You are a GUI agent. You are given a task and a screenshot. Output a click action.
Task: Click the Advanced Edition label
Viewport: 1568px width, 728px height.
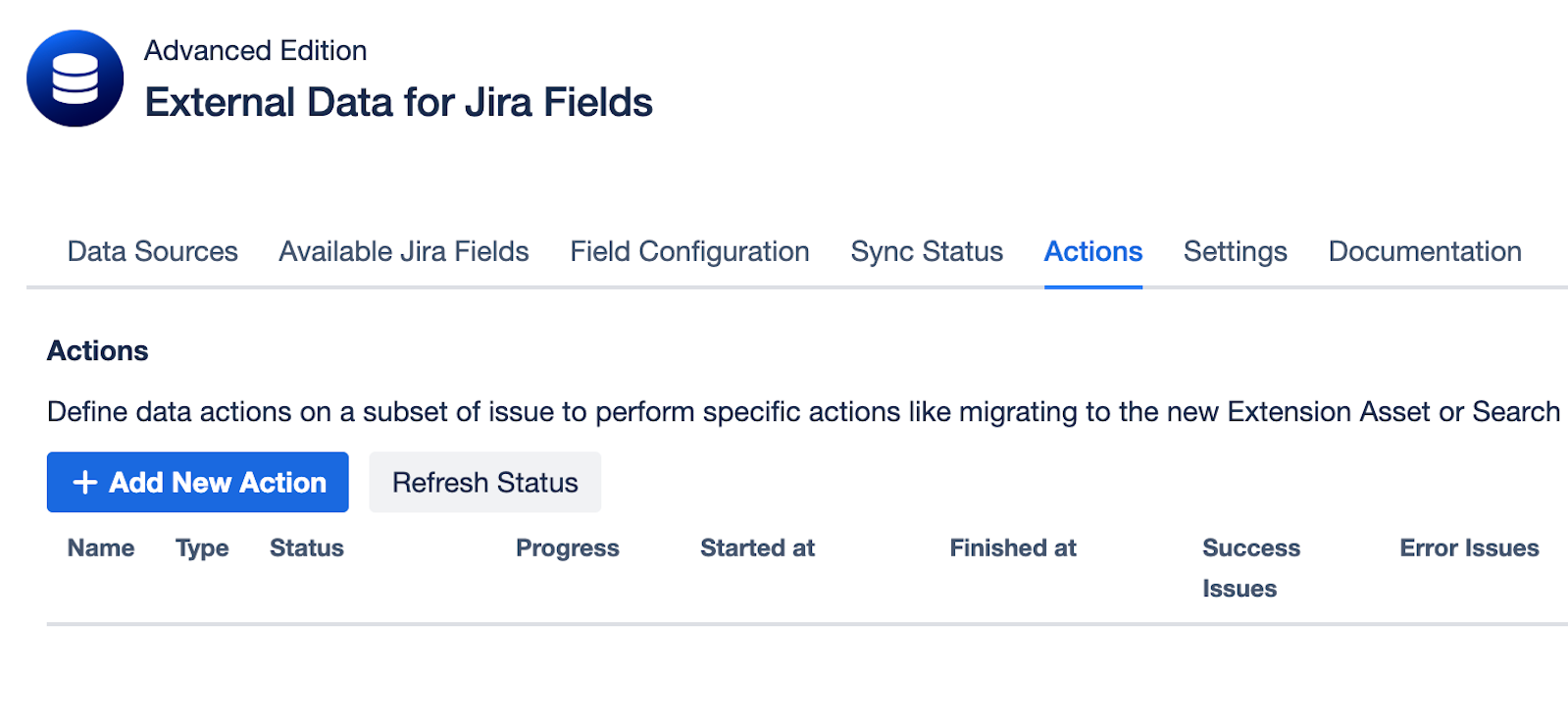[255, 51]
